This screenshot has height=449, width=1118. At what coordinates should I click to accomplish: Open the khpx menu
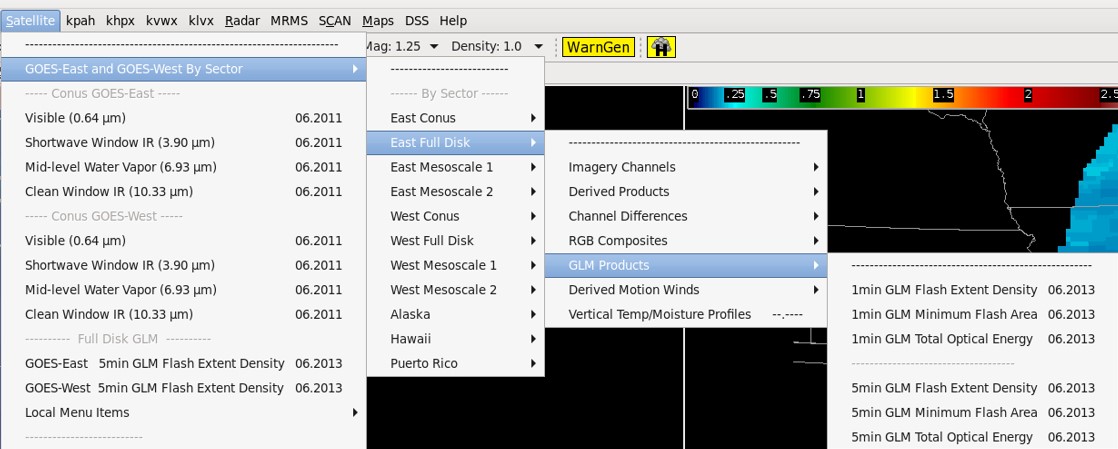[120, 21]
